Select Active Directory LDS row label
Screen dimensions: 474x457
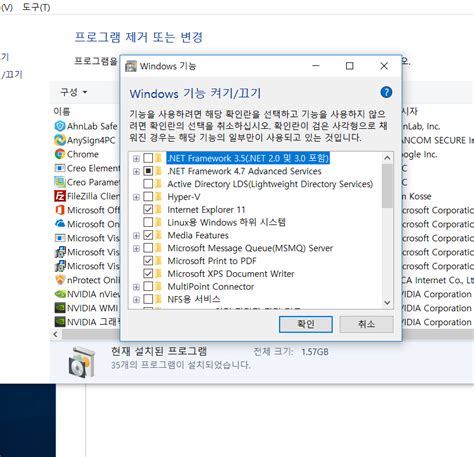coord(270,184)
